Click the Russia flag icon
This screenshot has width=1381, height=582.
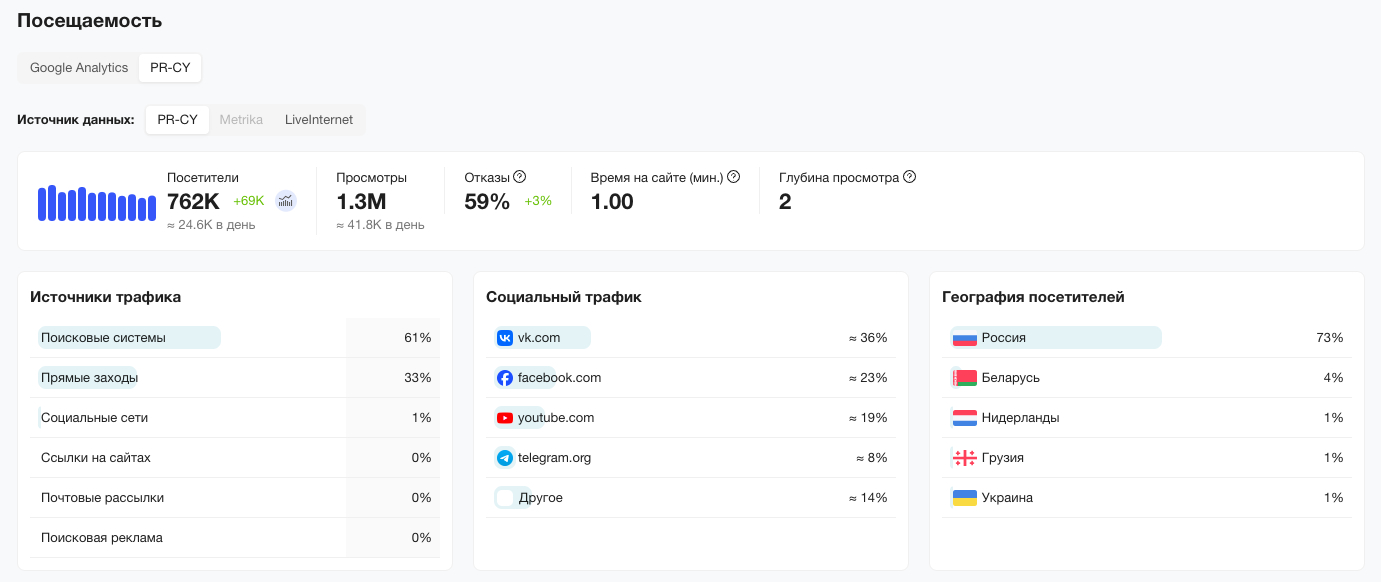[964, 338]
